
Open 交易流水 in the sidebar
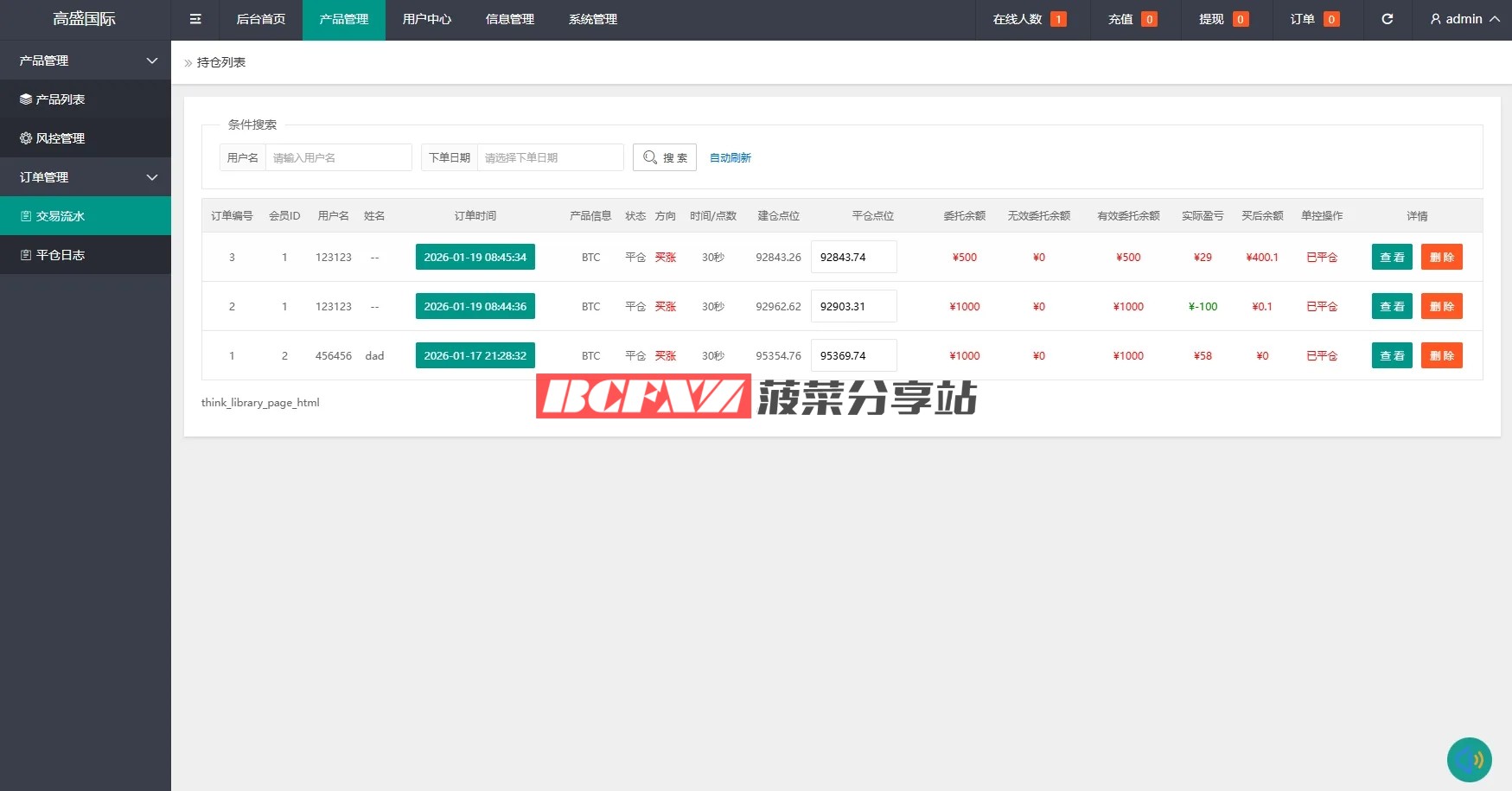[61, 216]
